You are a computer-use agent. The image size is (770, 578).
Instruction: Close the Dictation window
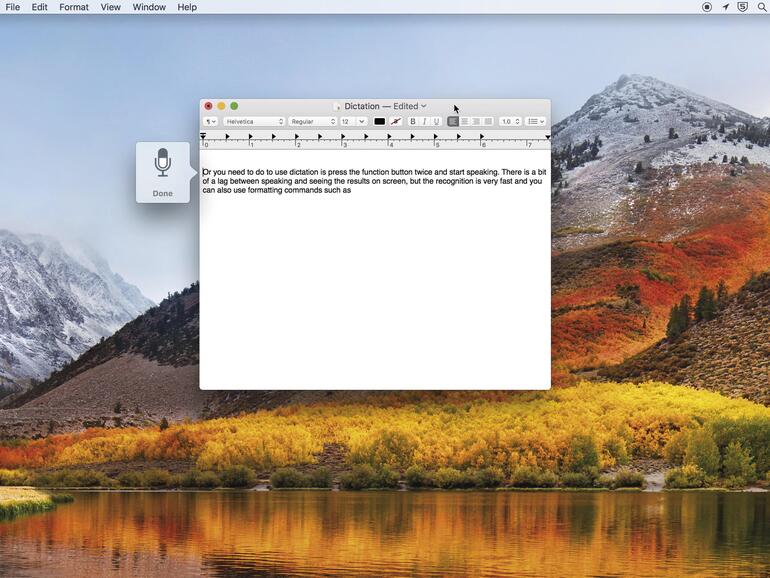[x=208, y=106]
